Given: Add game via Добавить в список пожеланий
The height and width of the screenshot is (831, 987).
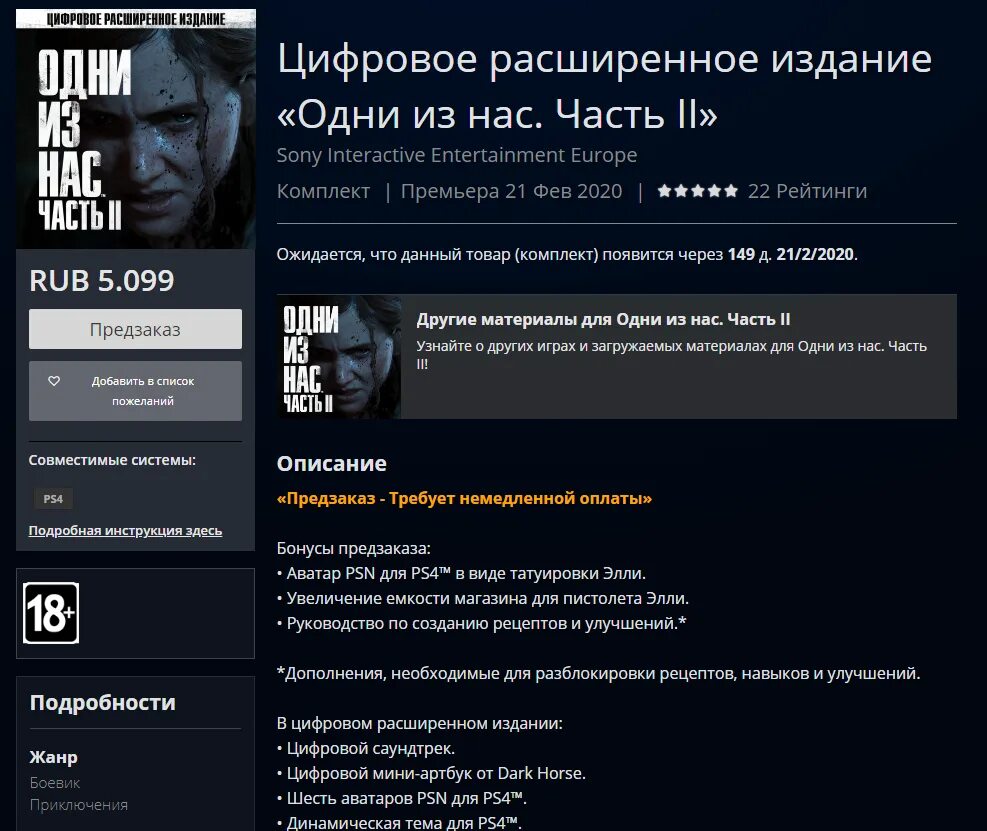Looking at the screenshot, I should pyautogui.click(x=135, y=391).
